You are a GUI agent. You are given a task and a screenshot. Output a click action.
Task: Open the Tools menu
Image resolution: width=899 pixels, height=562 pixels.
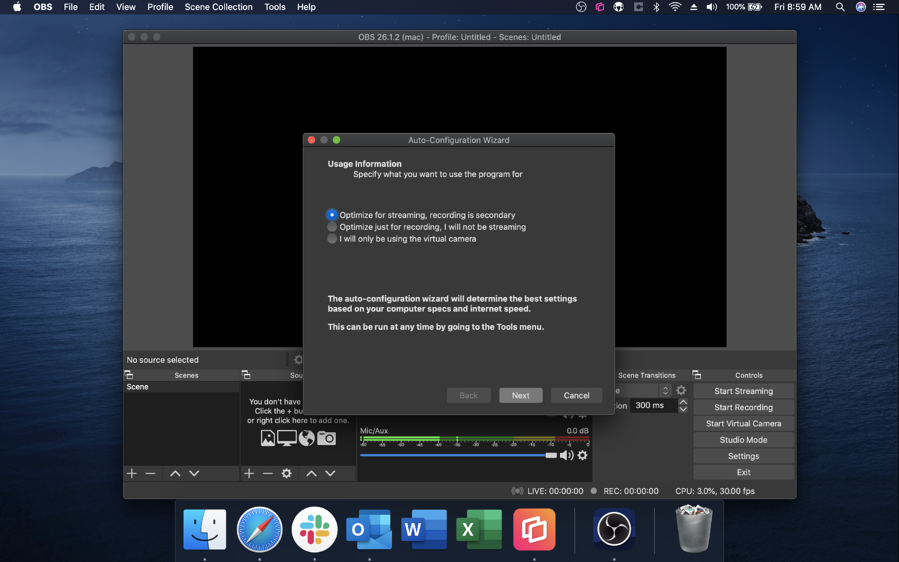click(x=275, y=7)
